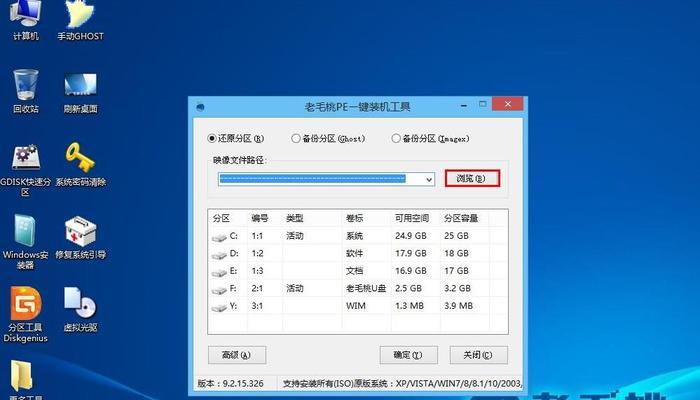Open the 系统密码清除 key icon
700x400 pixels.
coord(80,164)
